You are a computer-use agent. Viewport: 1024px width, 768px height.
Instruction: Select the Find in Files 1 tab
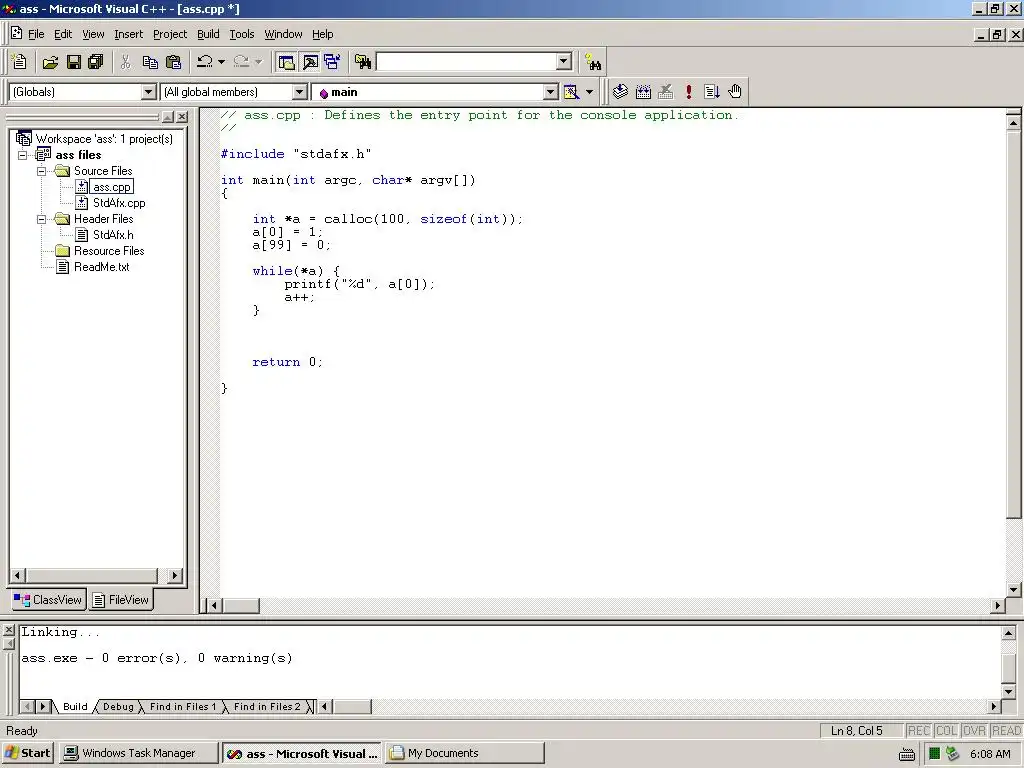(182, 707)
